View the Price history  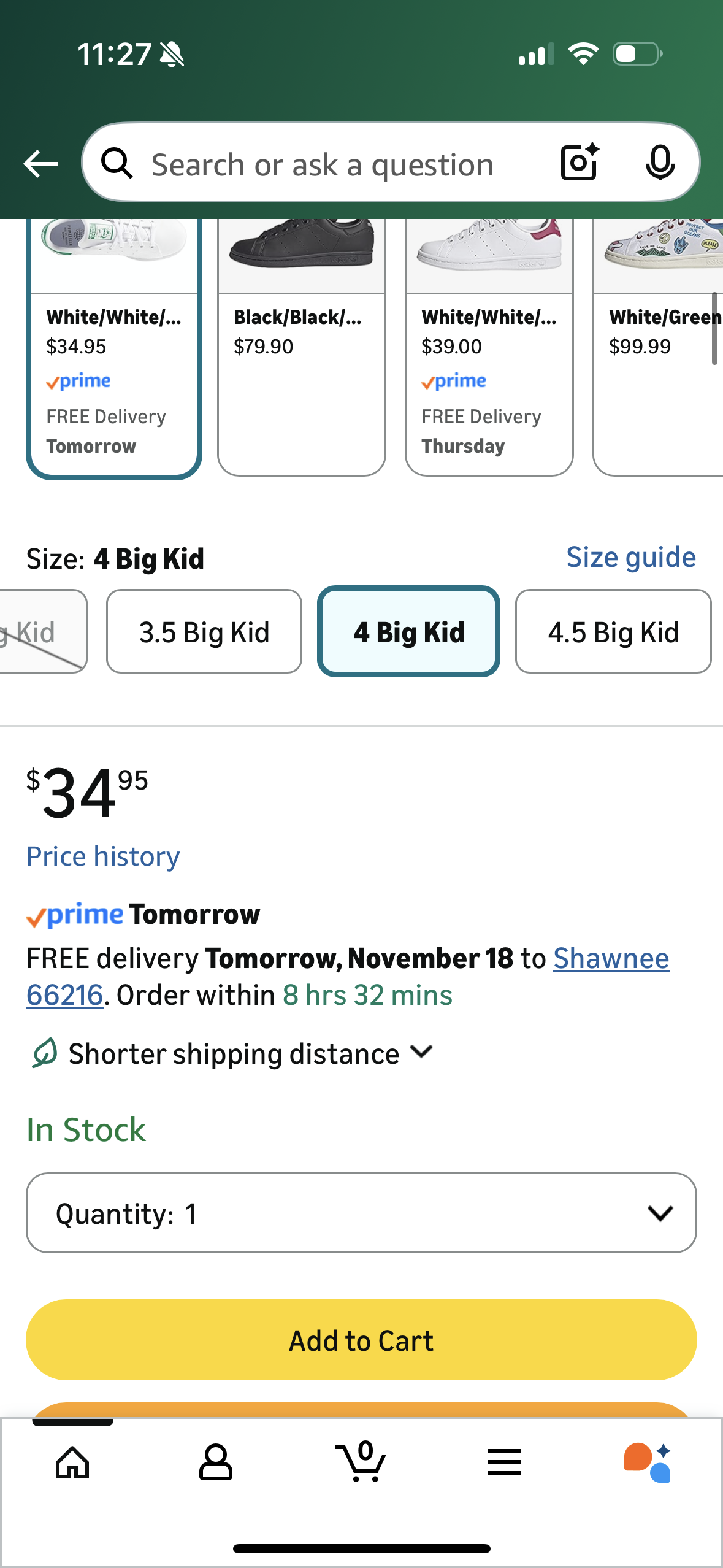coord(102,855)
